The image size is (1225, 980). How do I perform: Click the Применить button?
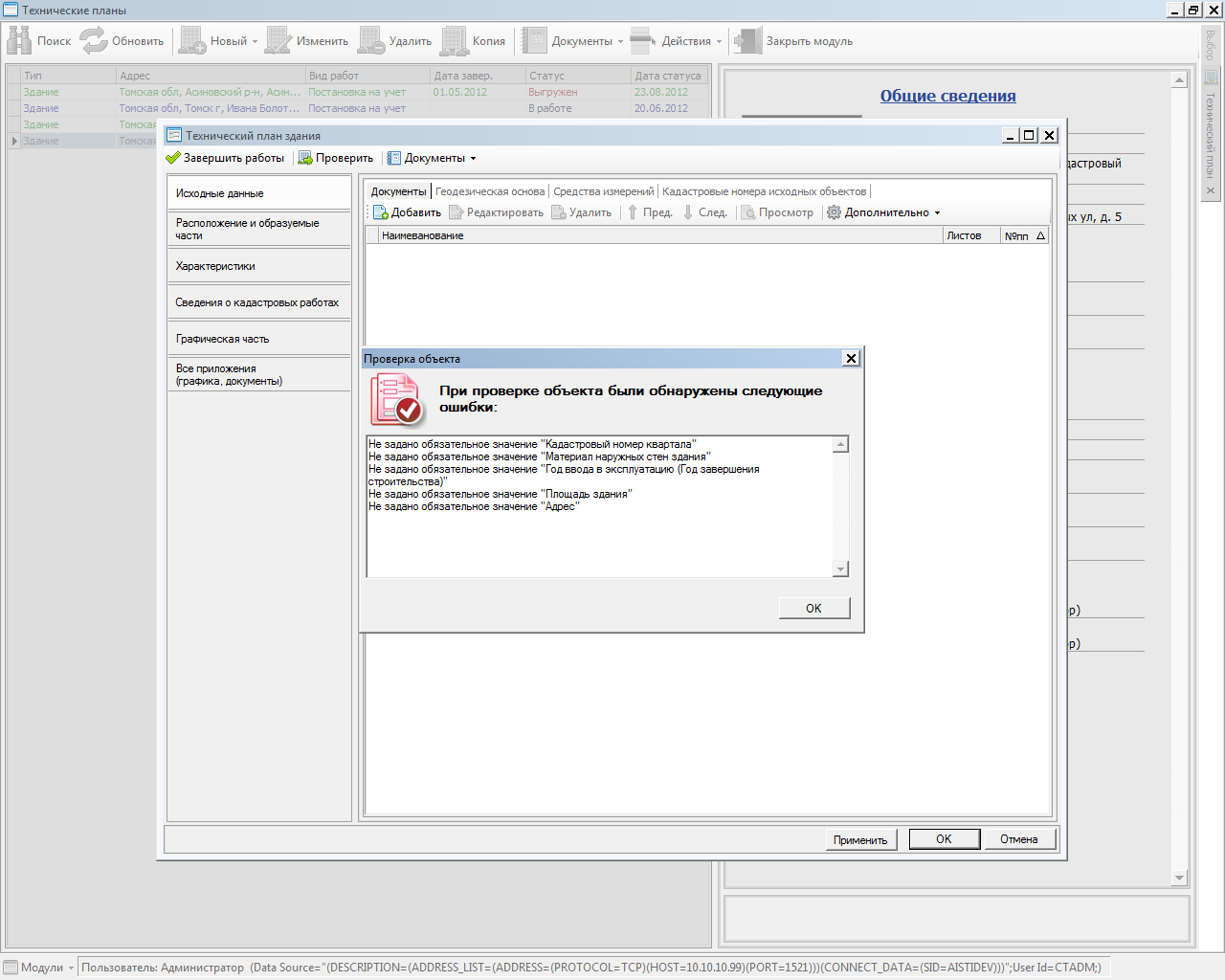859,839
